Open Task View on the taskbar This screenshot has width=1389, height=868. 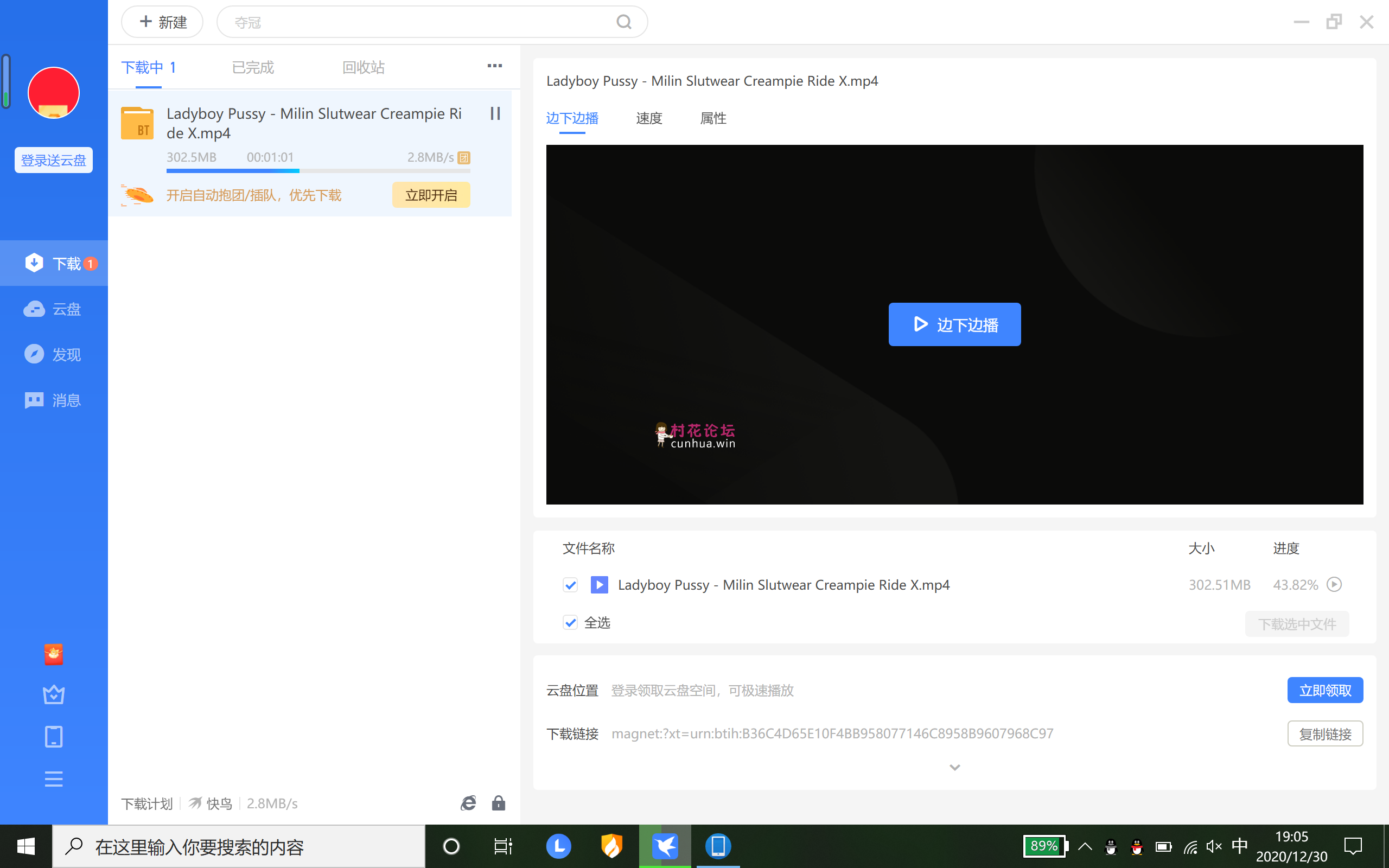pyautogui.click(x=504, y=846)
